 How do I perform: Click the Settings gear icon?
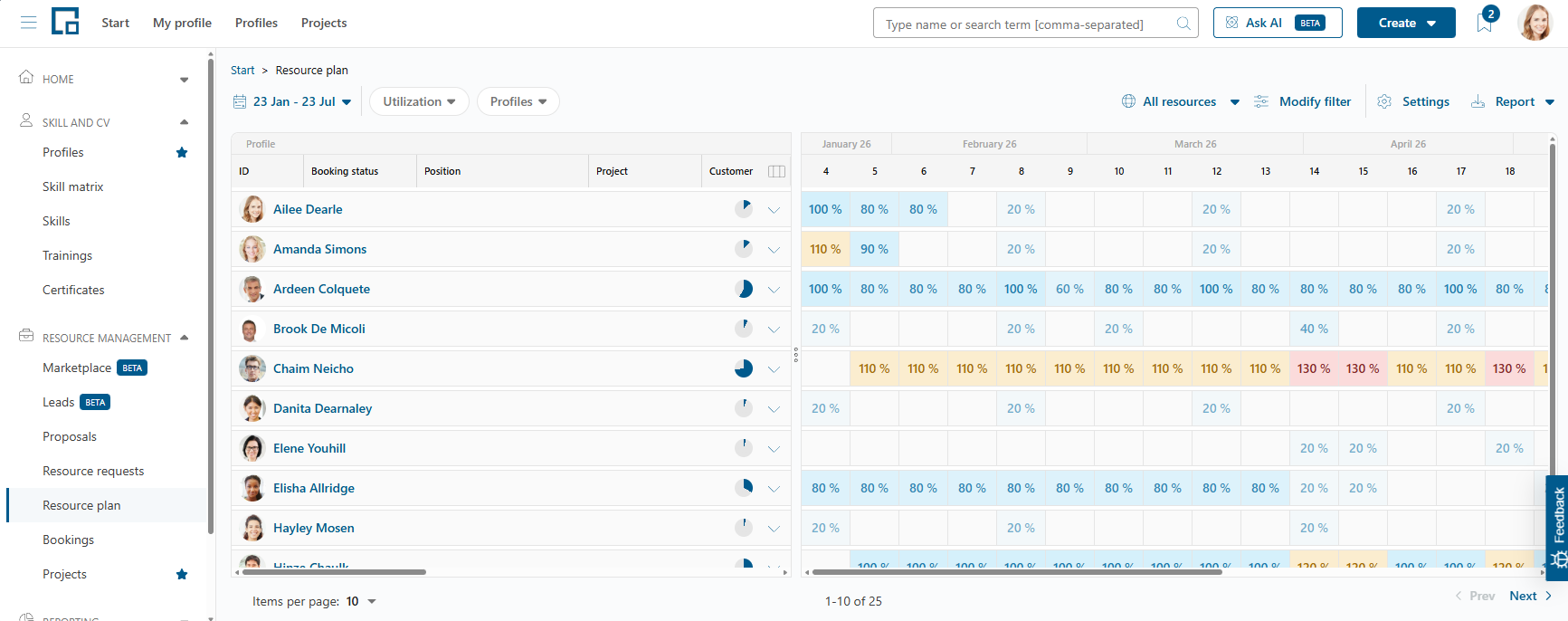(1384, 101)
